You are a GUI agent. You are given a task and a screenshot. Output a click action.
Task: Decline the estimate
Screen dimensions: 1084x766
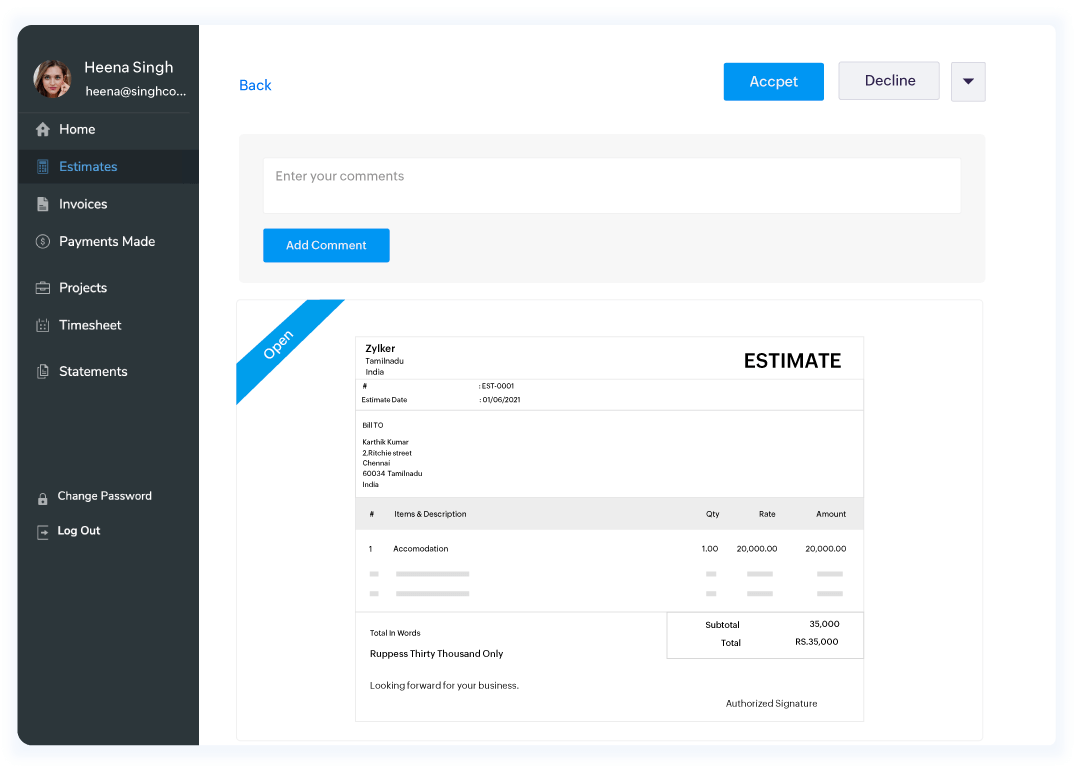click(888, 81)
